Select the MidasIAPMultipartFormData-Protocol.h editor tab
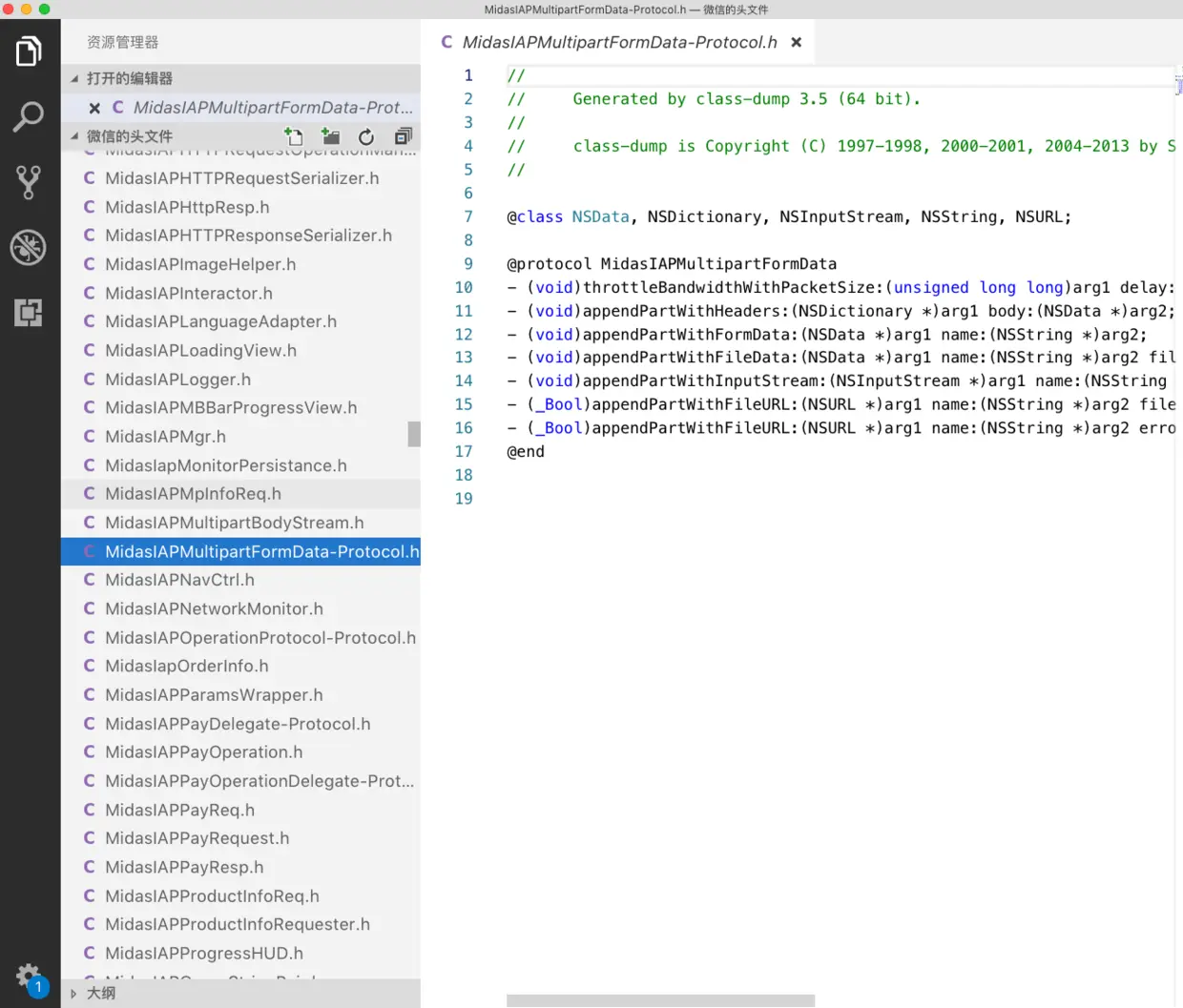The image size is (1183, 1008). [619, 42]
